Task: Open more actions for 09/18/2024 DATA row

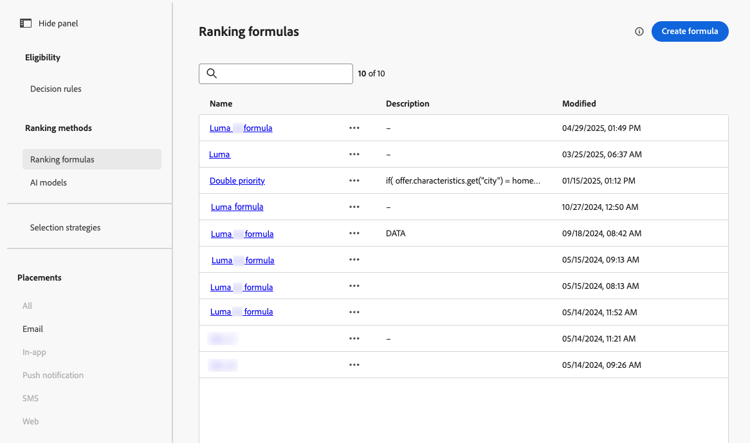Action: pos(354,234)
